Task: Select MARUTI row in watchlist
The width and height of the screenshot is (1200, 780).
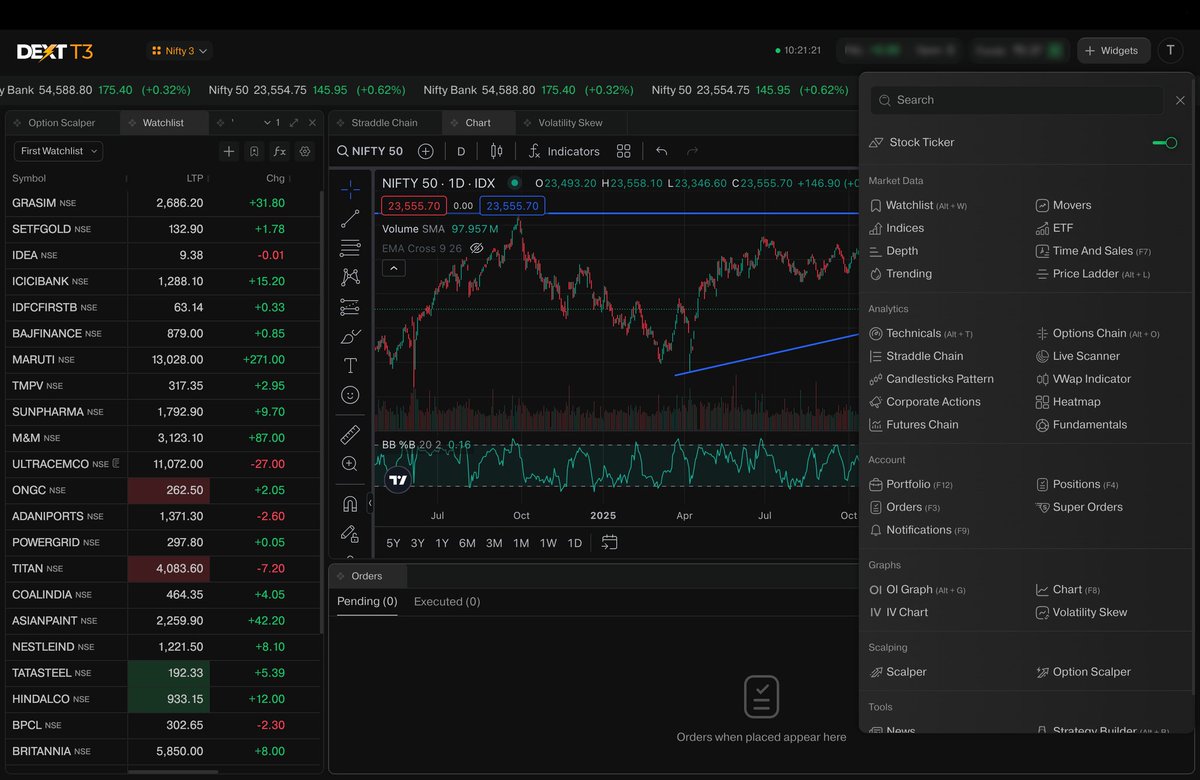Action: pyautogui.click(x=164, y=359)
